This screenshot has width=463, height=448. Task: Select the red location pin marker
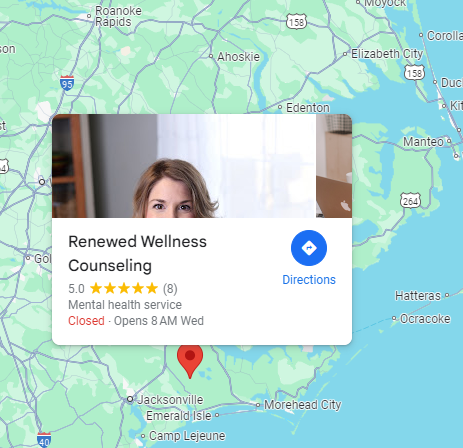[x=190, y=362]
